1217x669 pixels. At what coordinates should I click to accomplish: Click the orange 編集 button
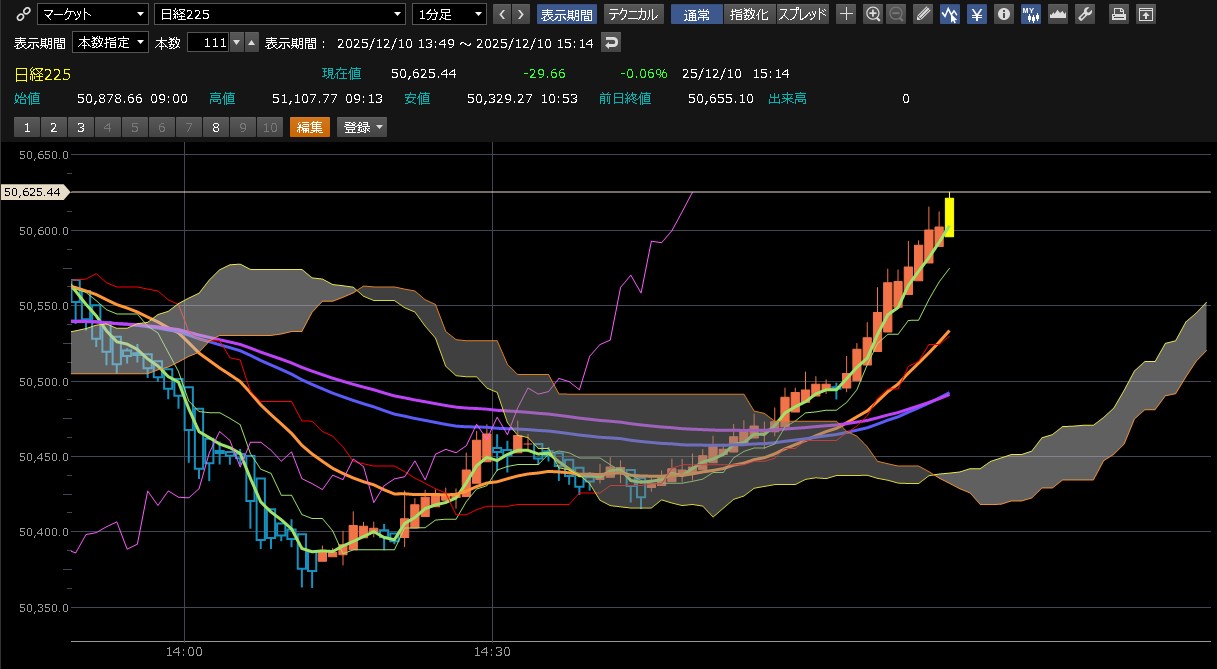click(x=309, y=127)
